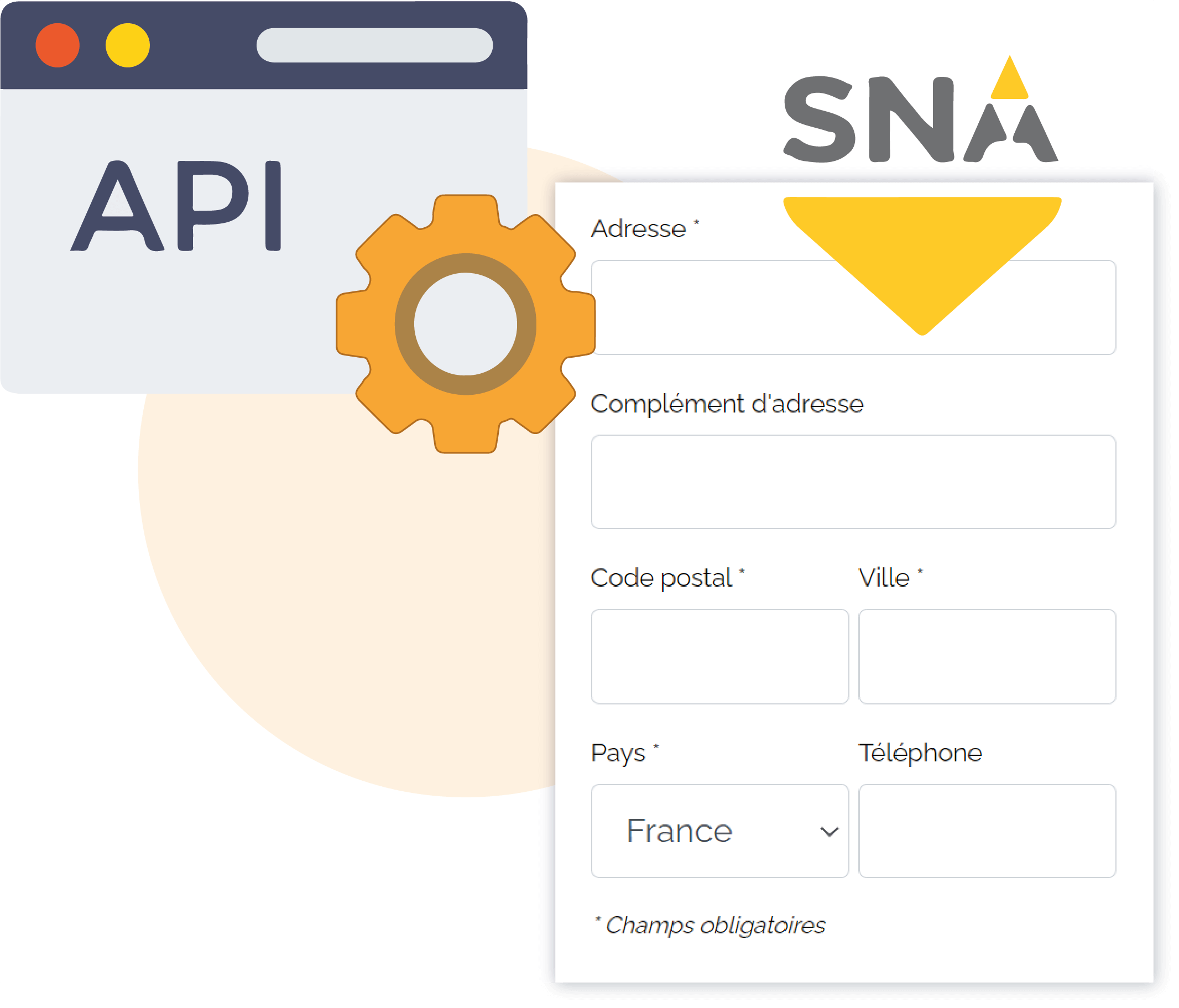Click the API text in the window
Image resolution: width=1179 pixels, height=1008 pixels.
coord(176,206)
